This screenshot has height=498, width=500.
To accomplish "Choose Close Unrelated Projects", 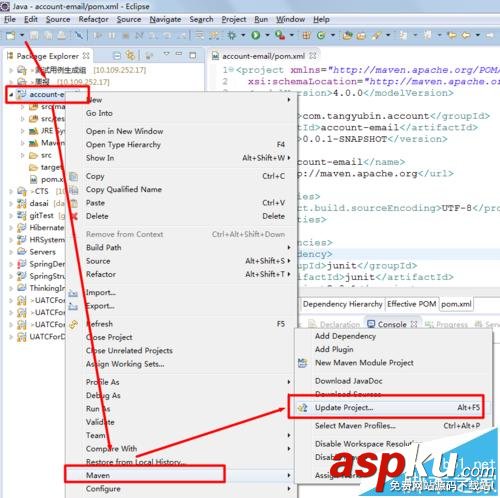I will [x=180, y=351].
